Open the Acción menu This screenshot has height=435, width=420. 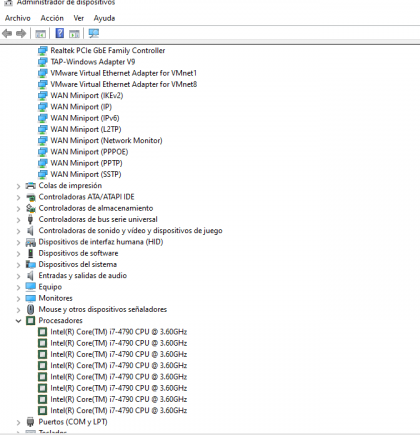click(x=52, y=18)
